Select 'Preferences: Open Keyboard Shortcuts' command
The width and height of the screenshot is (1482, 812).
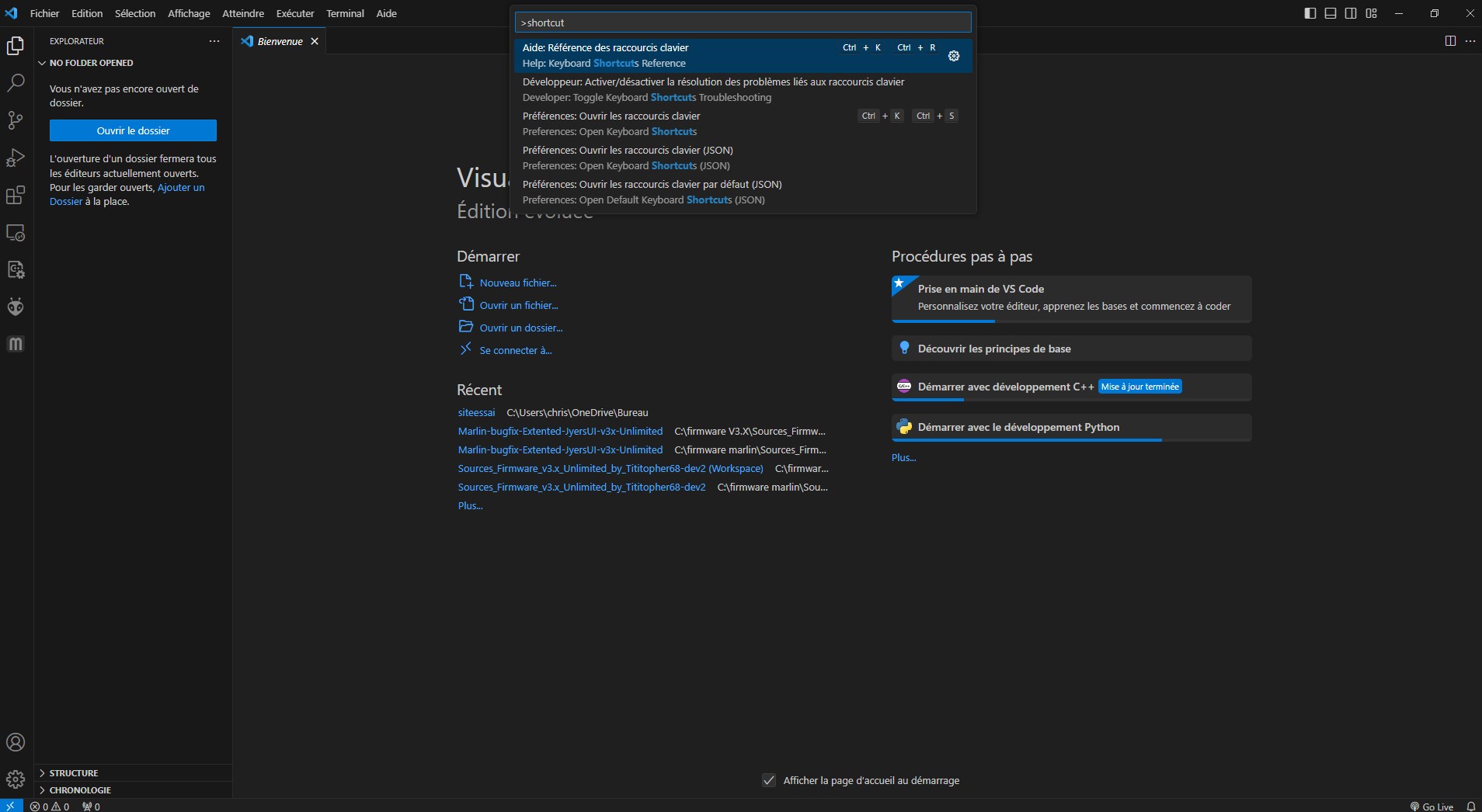[743, 123]
